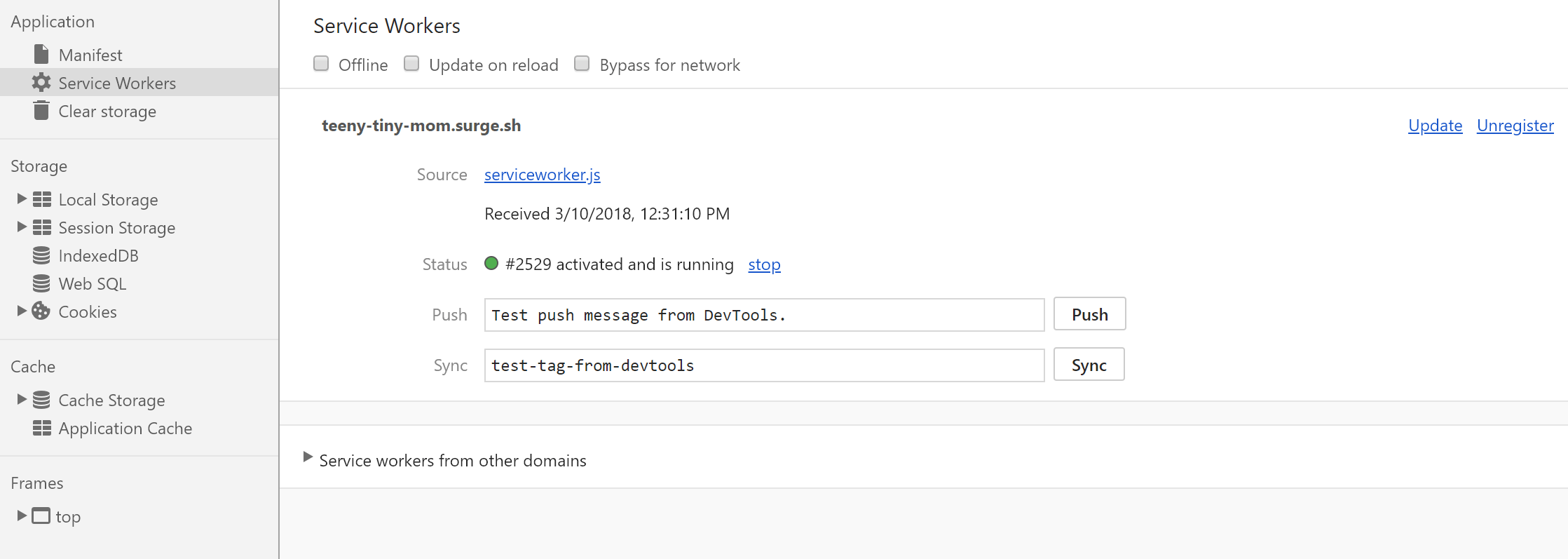Image resolution: width=1568 pixels, height=559 pixels.
Task: Click the Manifest file icon
Action: click(41, 55)
